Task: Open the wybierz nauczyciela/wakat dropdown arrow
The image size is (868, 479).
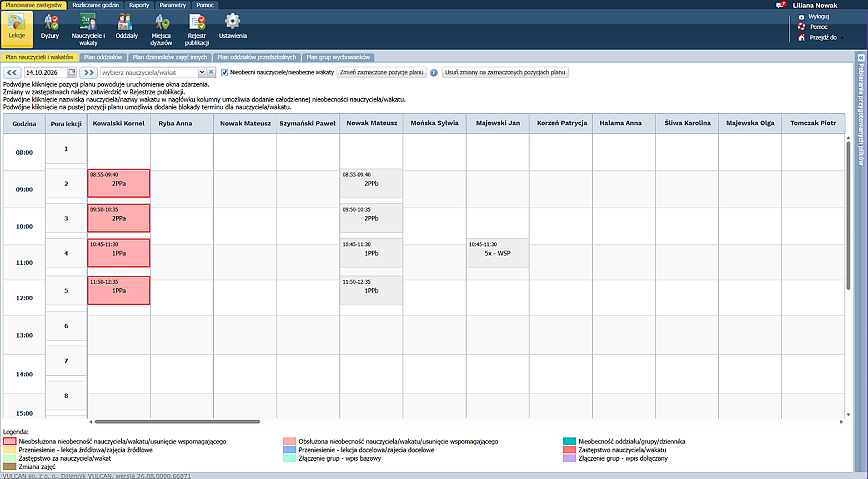Action: (x=202, y=73)
